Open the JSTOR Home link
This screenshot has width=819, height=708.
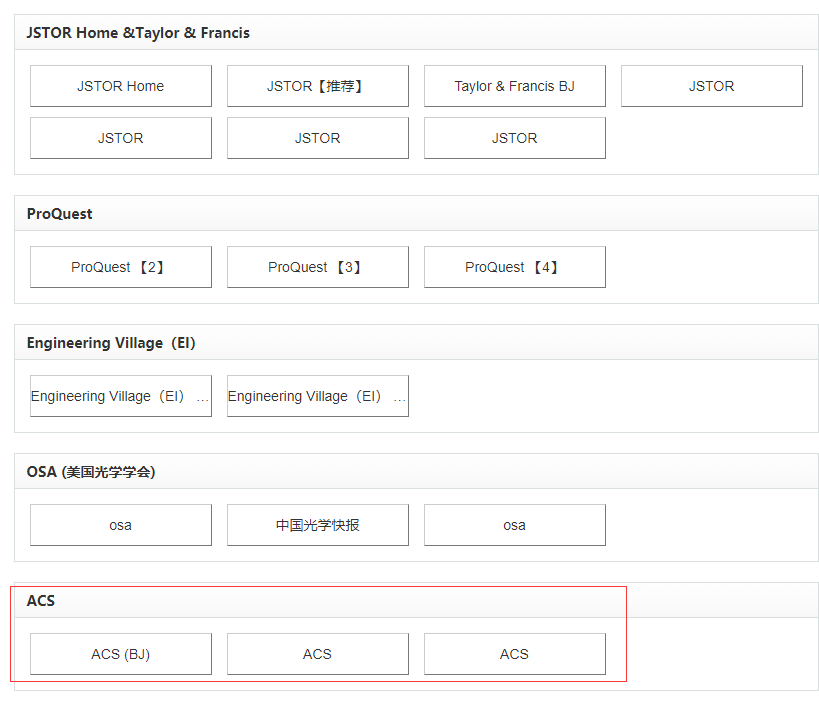(121, 86)
